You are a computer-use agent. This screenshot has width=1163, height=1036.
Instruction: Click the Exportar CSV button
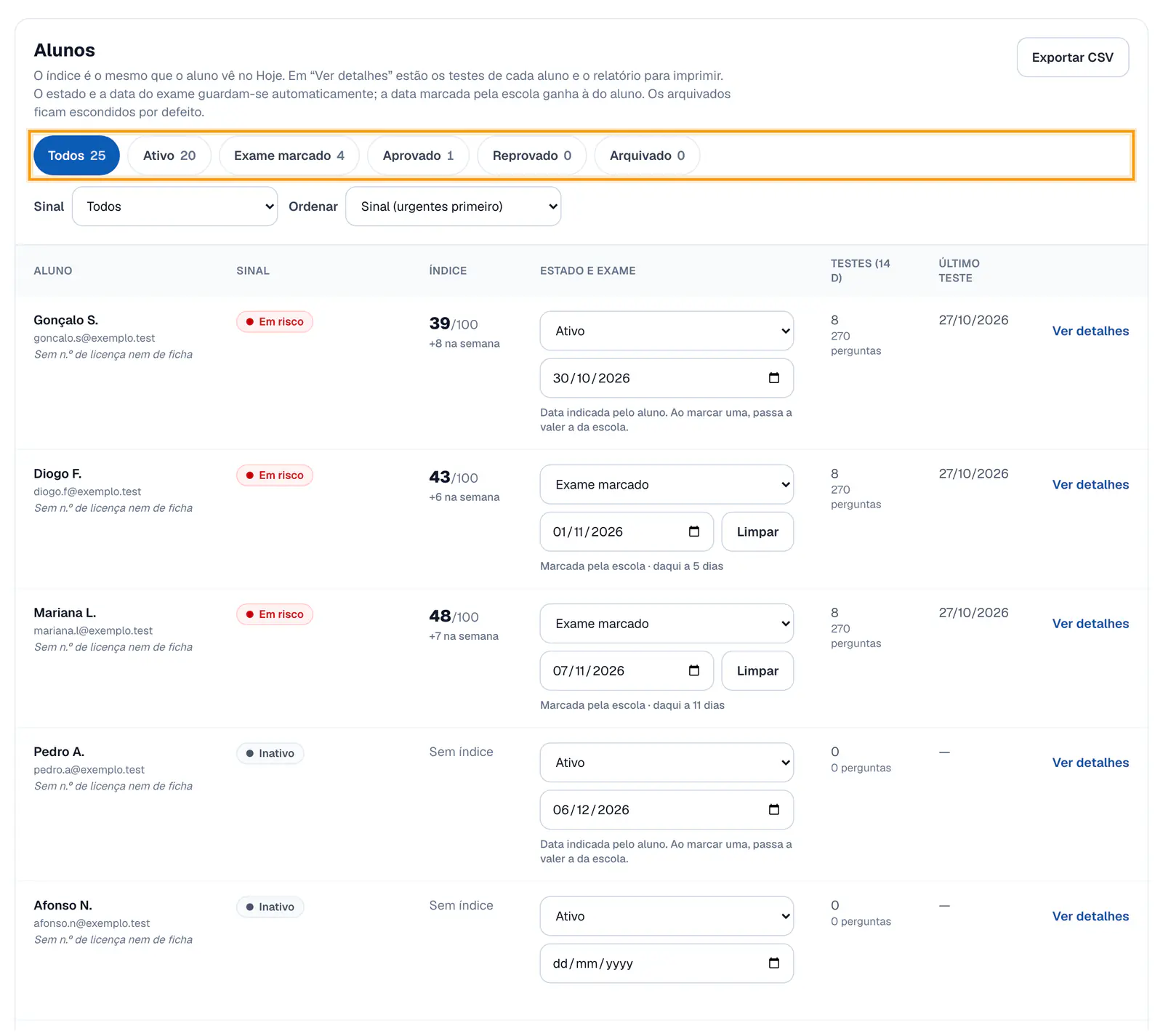[x=1073, y=57]
